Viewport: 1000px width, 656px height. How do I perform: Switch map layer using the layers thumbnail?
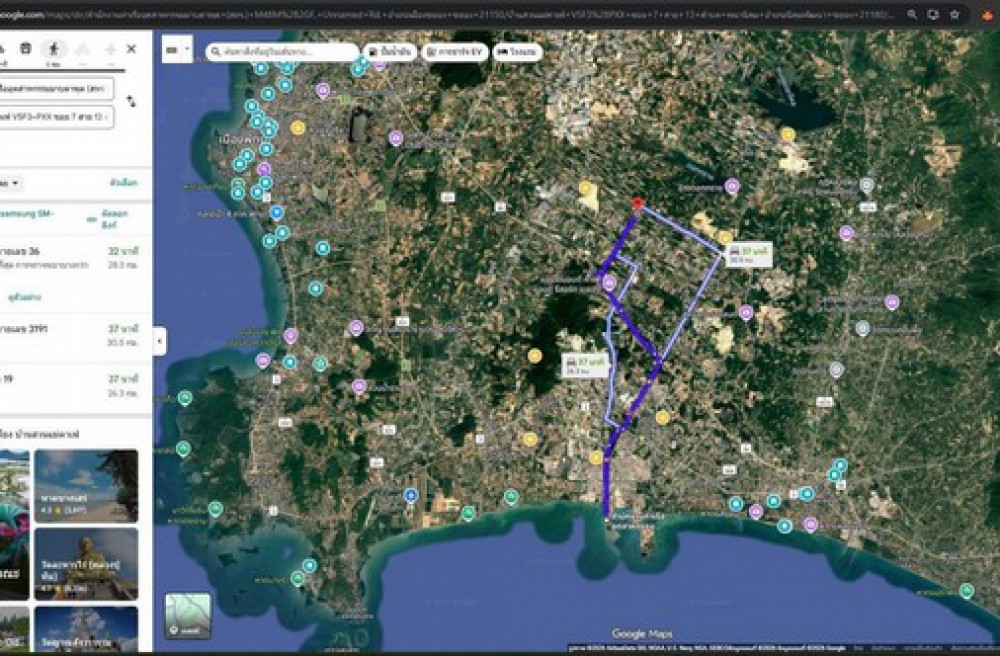[x=188, y=615]
